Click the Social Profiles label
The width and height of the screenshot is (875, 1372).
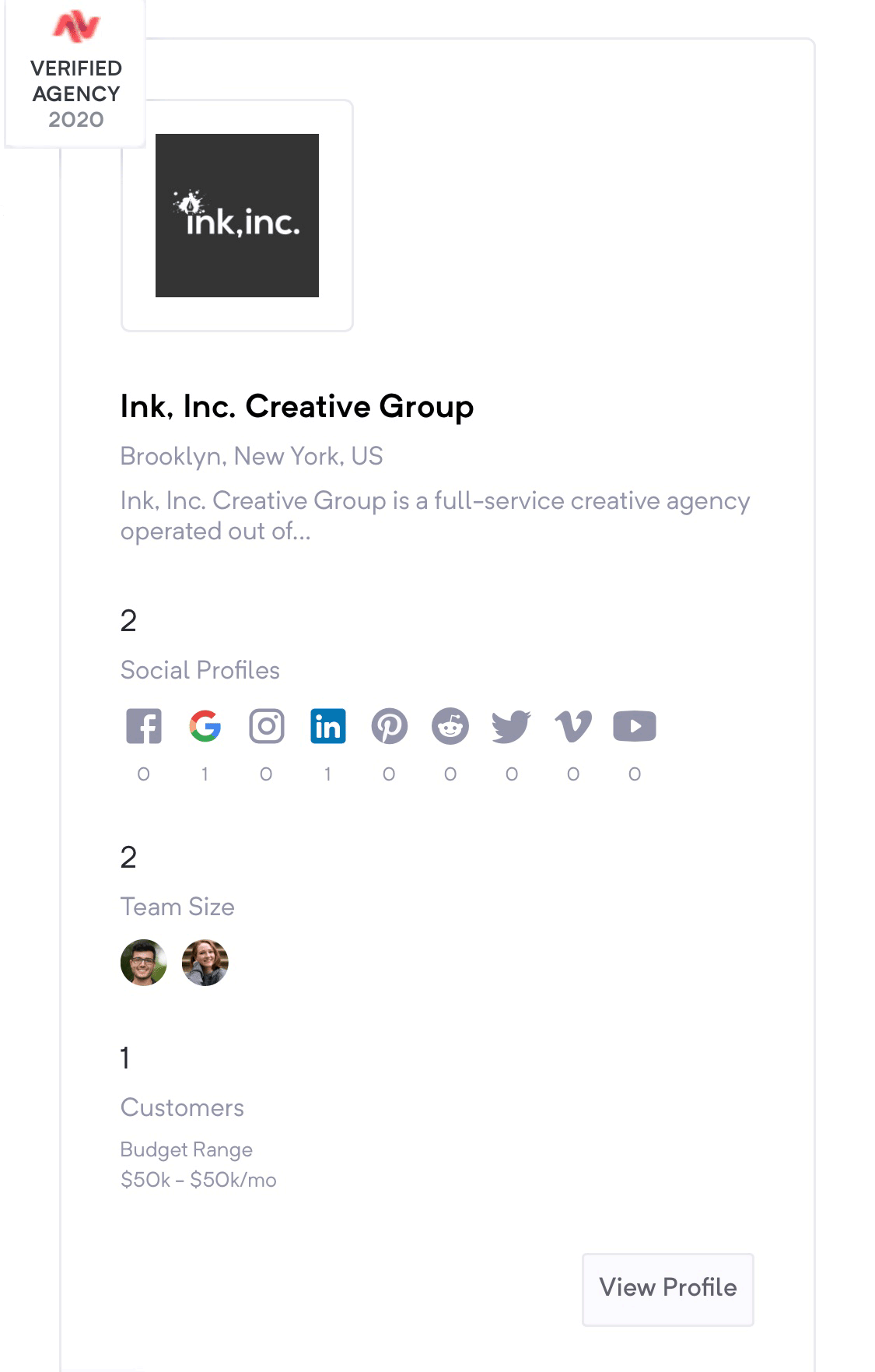[x=201, y=670]
